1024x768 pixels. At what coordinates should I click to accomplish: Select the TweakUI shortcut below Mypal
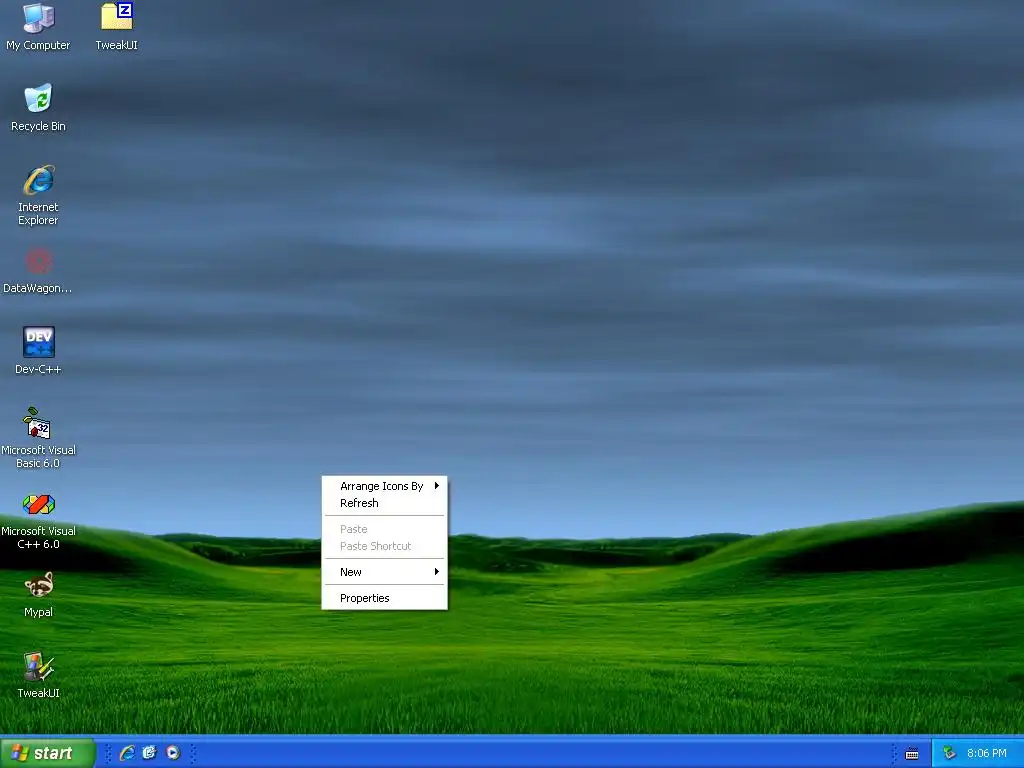tap(38, 675)
